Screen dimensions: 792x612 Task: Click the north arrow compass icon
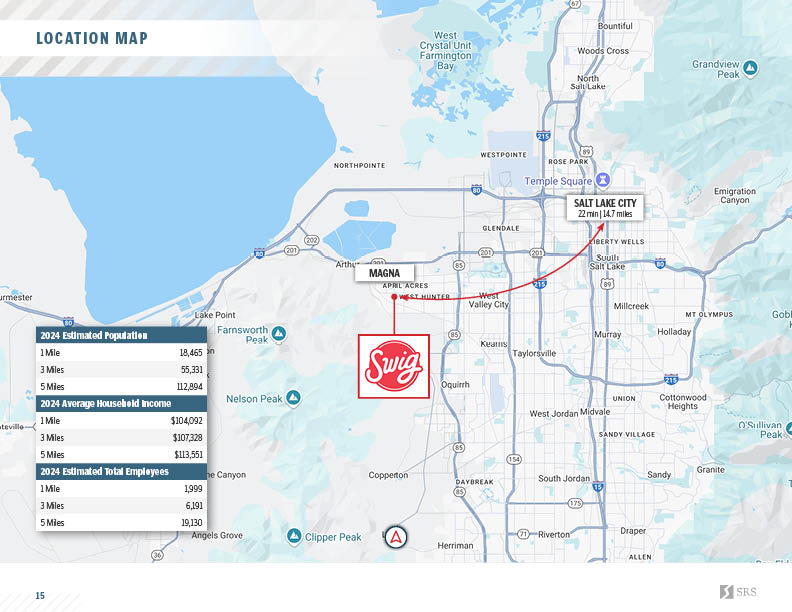tap(395, 537)
